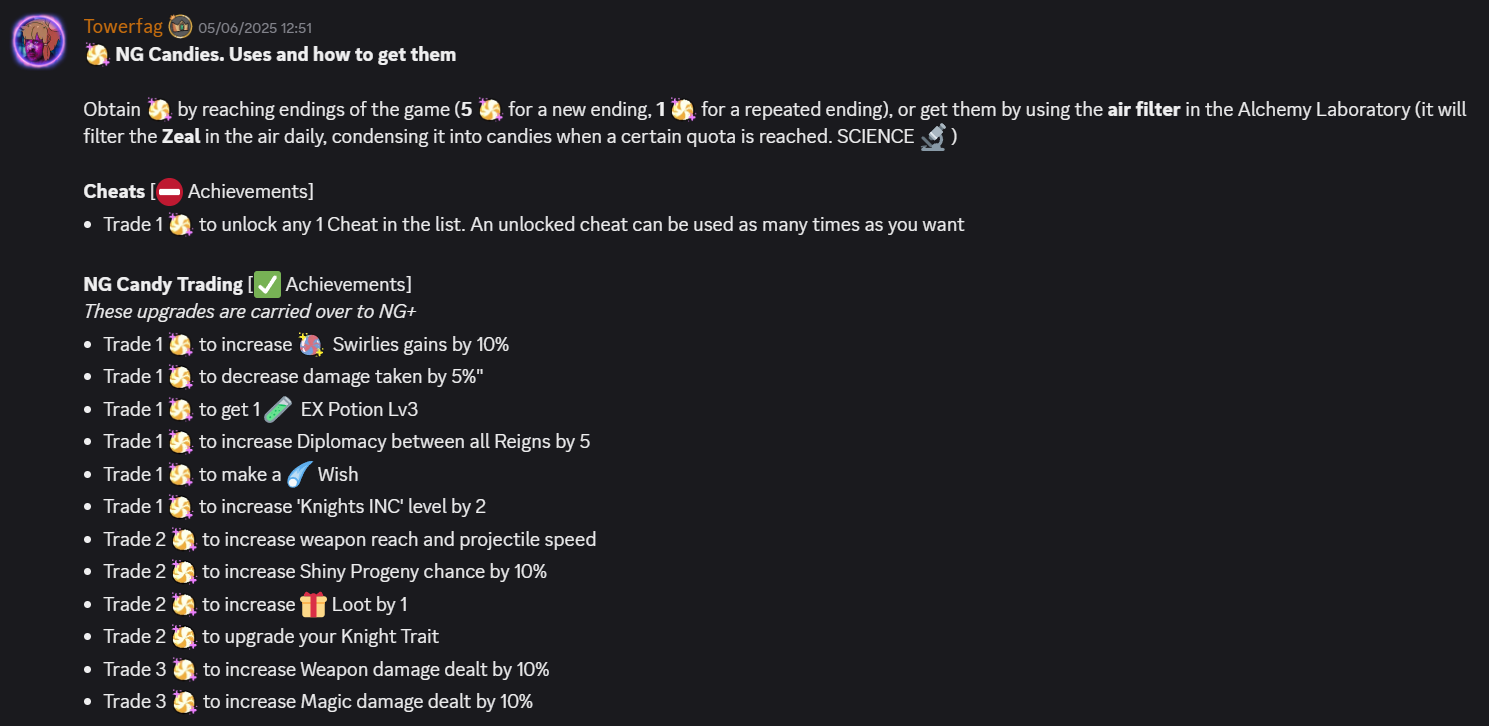Image resolution: width=1489 pixels, height=726 pixels.
Task: Click the Towerfag username
Action: [x=123, y=26]
